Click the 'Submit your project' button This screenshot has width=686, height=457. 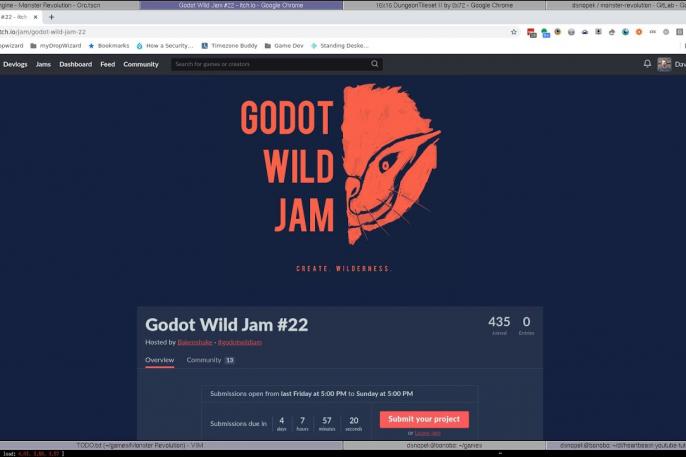tap(424, 419)
